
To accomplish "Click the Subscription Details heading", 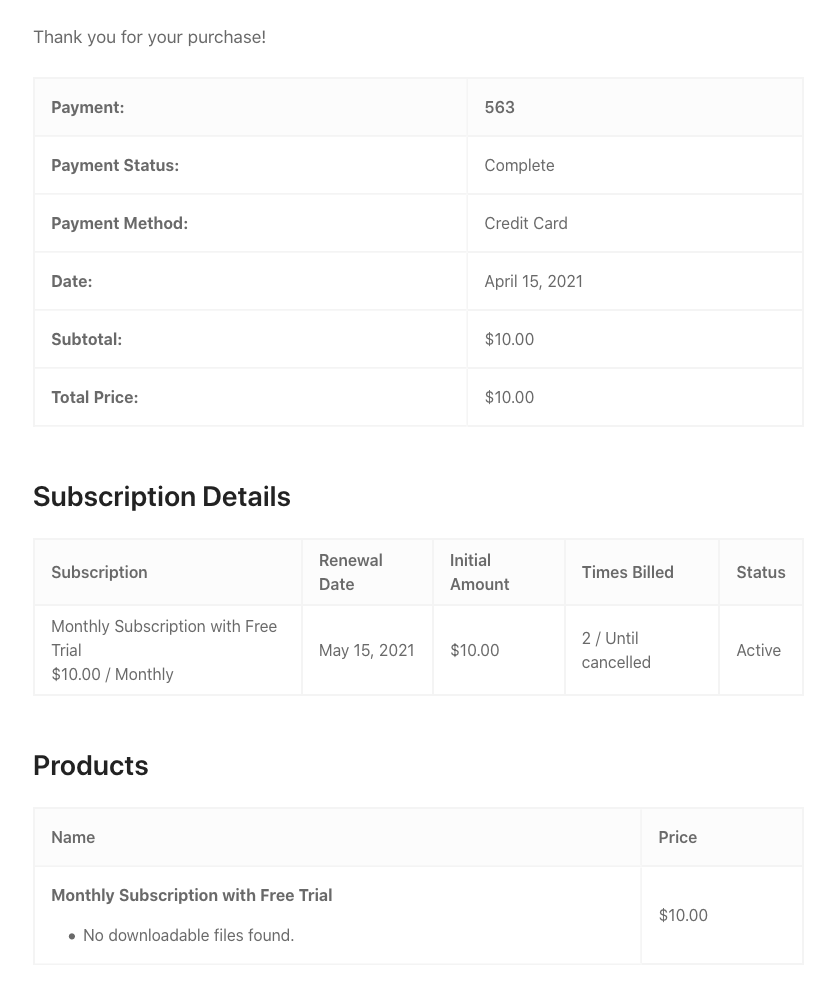I will pyautogui.click(x=162, y=497).
